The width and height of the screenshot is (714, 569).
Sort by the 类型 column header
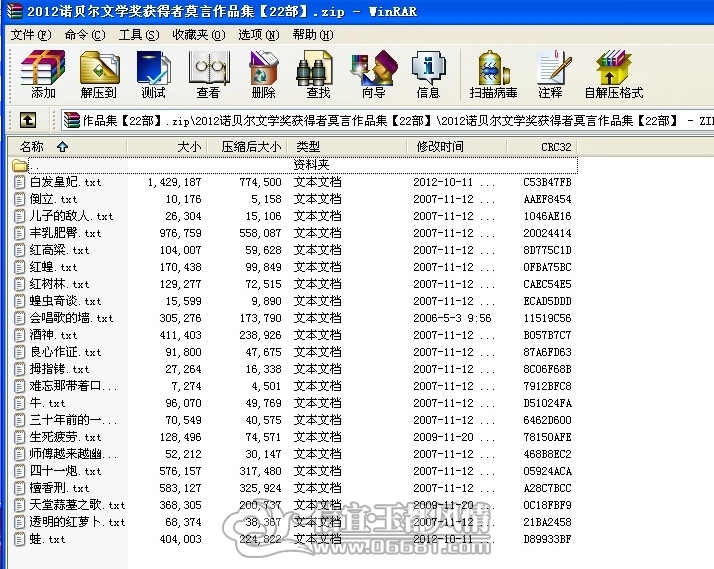[347, 147]
